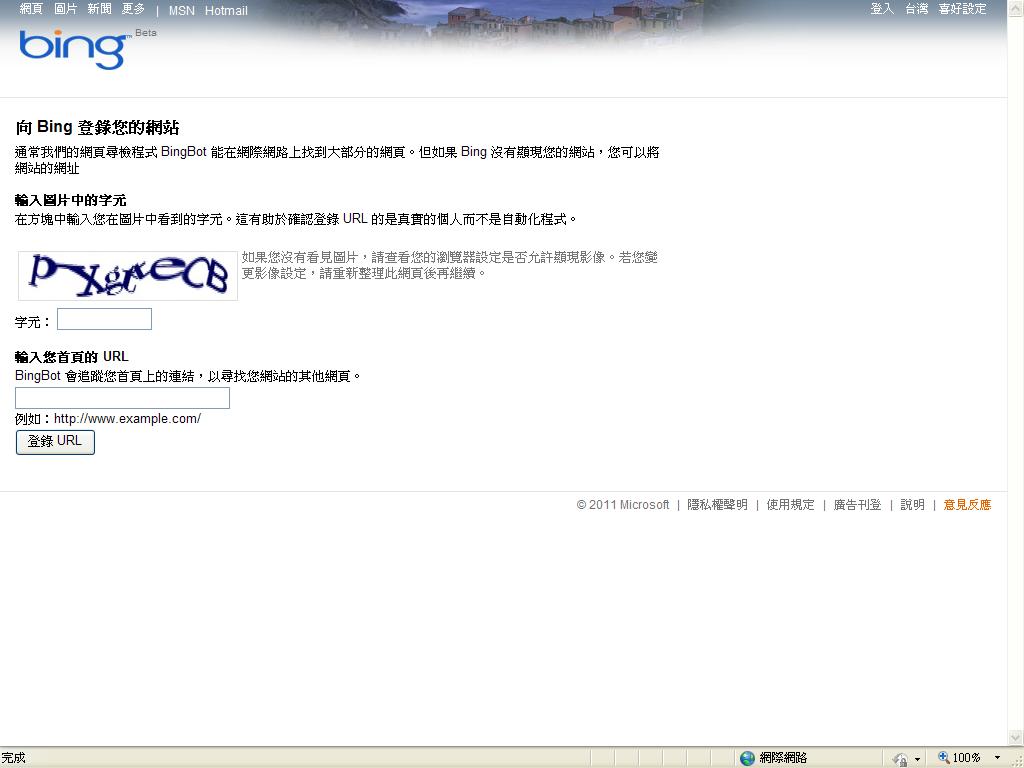Open the zoom level 100% dropdown arrow
The image size is (1024, 768).
[997, 758]
